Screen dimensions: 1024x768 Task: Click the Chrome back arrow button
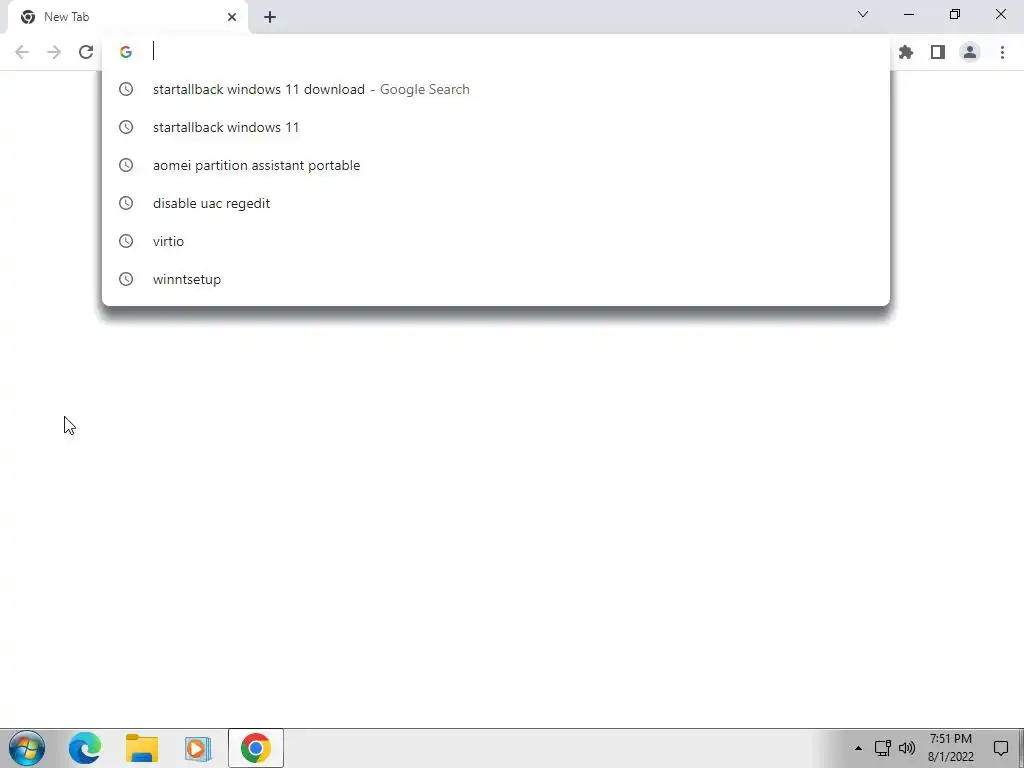coord(22,52)
